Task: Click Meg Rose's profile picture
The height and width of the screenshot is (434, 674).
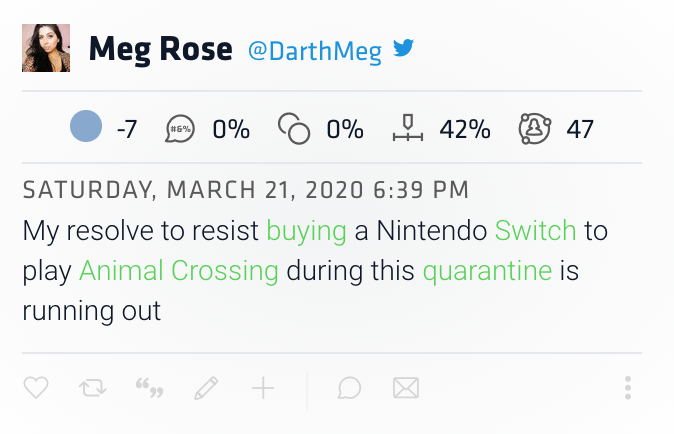Action: (x=46, y=48)
